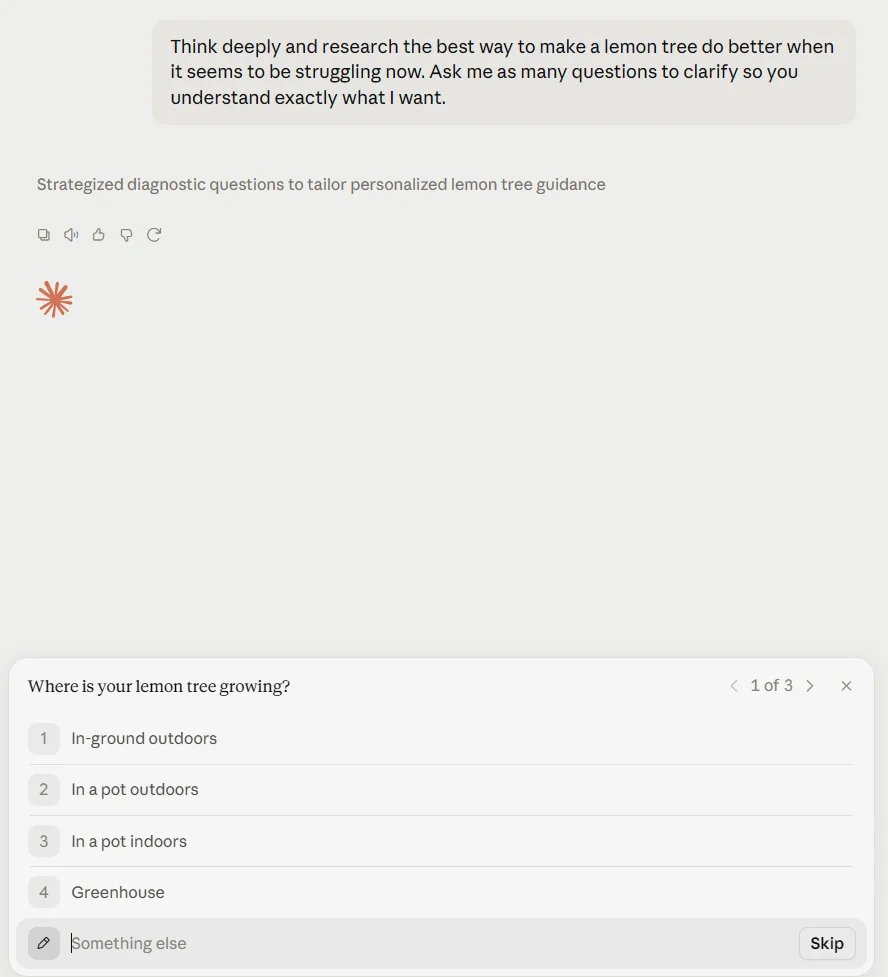Retry the response with the refresh icon
888x977 pixels.
tap(154, 235)
